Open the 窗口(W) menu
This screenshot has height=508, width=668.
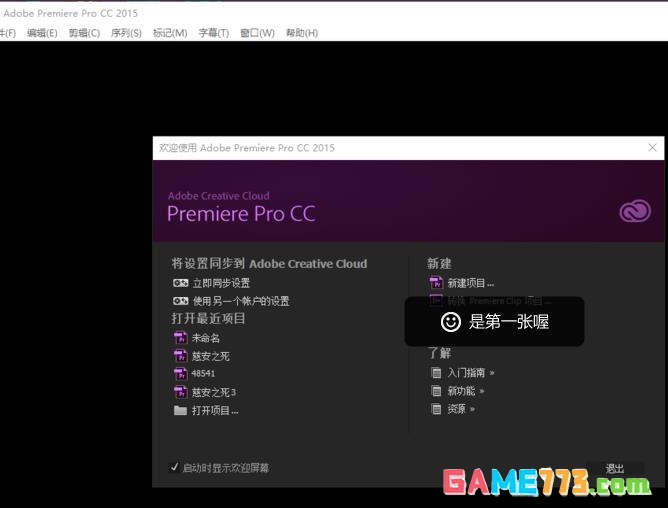(x=257, y=33)
